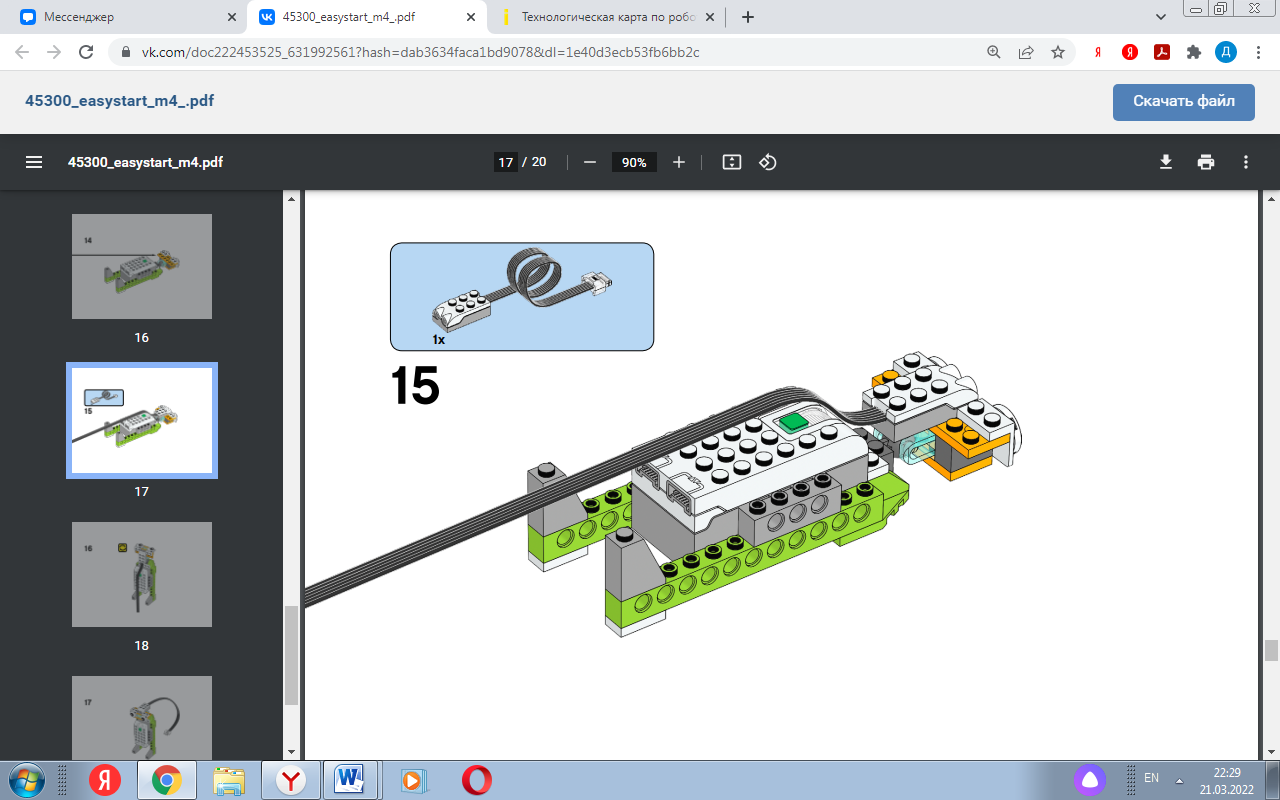Click the thumbnail panel scroll-down arrow
1280x800 pixels.
(x=292, y=751)
